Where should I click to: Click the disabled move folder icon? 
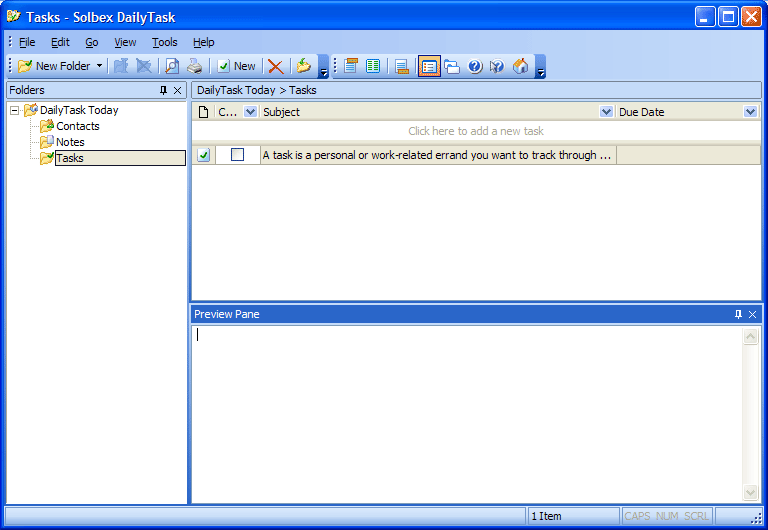121,66
